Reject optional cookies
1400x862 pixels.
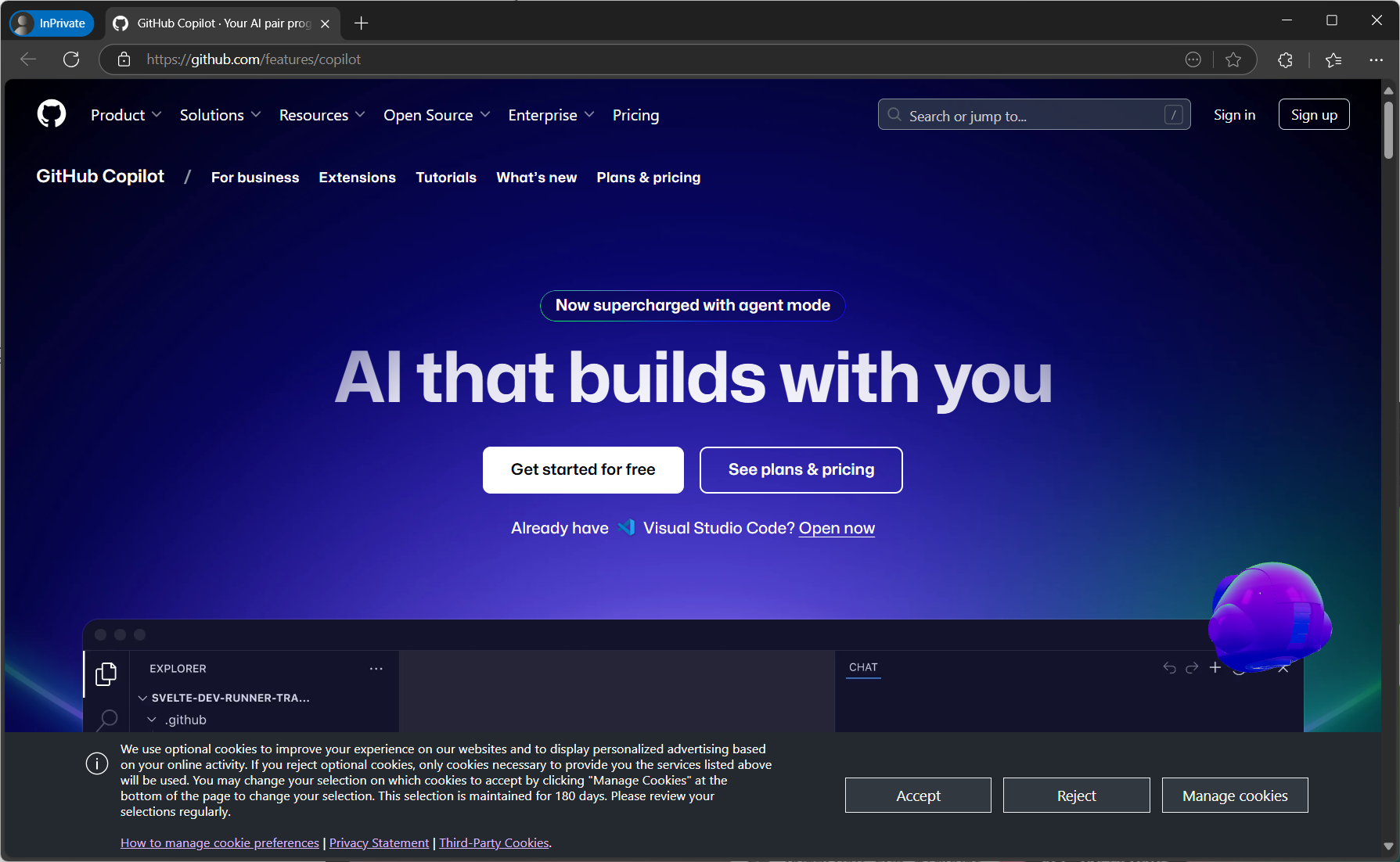(1076, 796)
